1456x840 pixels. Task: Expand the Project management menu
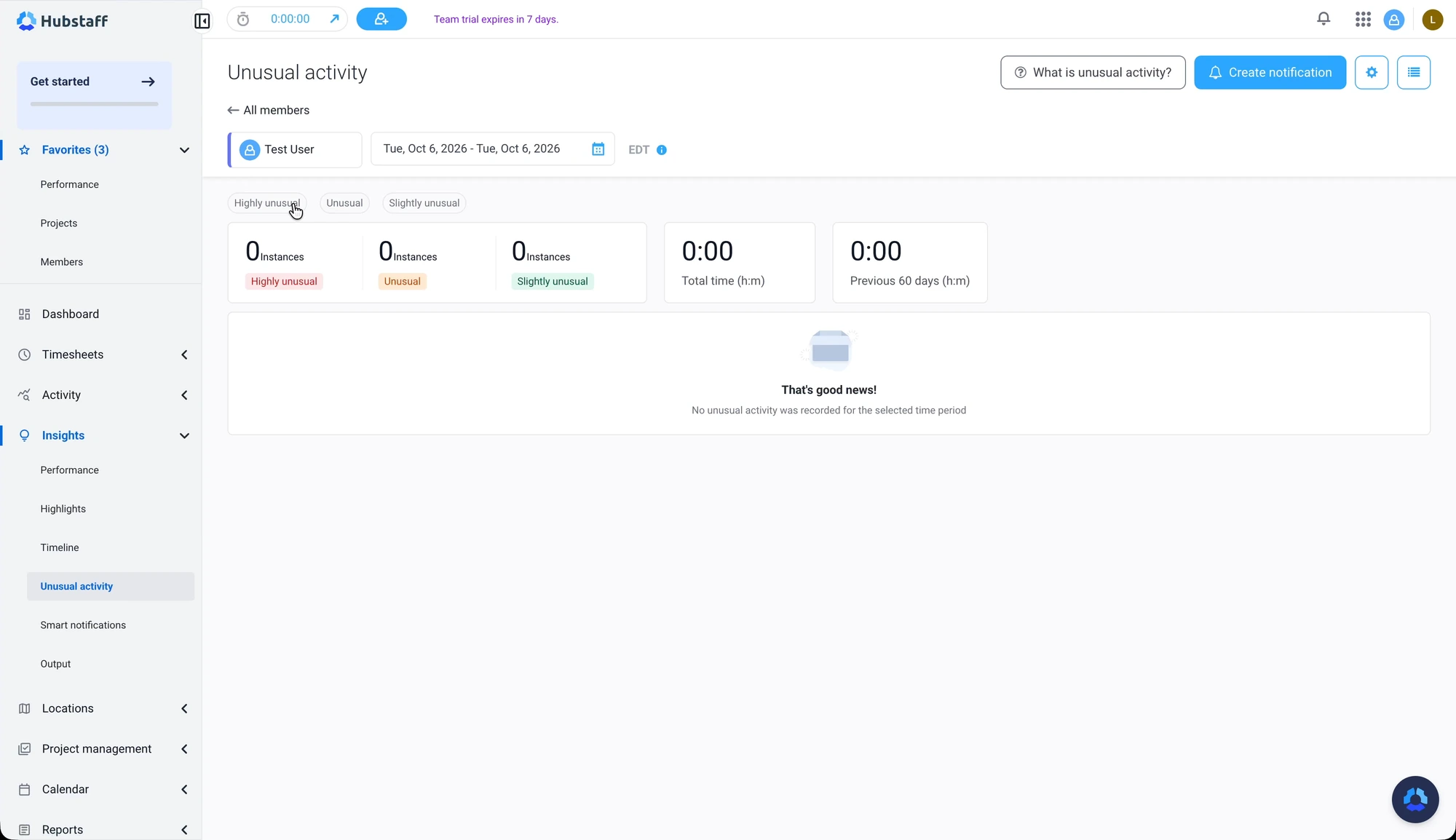(x=184, y=749)
